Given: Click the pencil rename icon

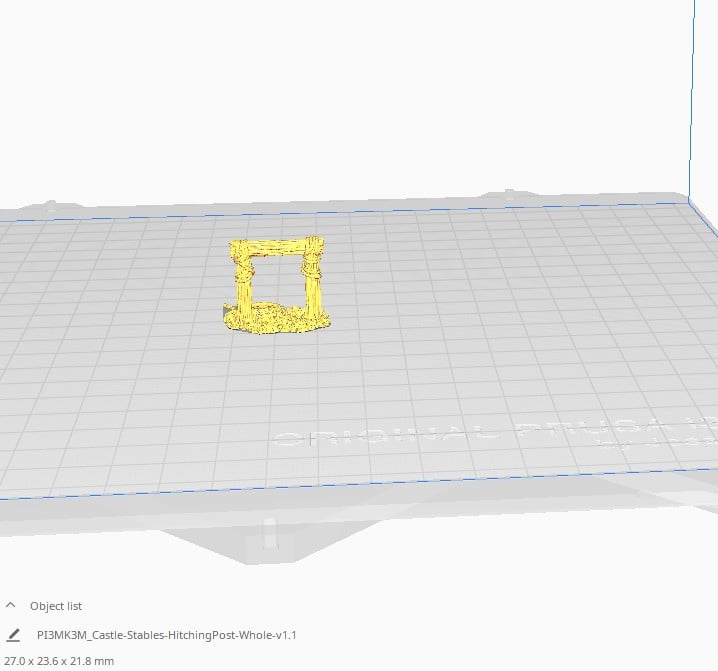Looking at the screenshot, I should [x=14, y=635].
